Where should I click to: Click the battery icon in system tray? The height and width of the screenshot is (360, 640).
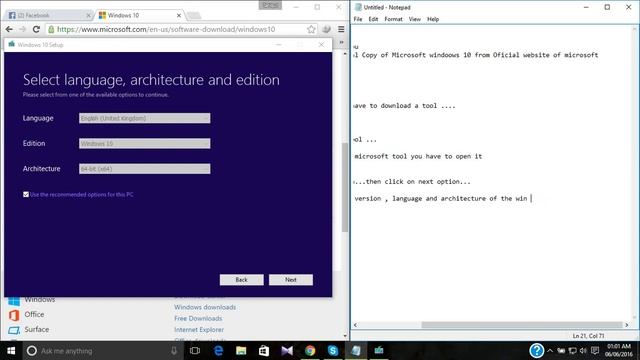pos(561,351)
